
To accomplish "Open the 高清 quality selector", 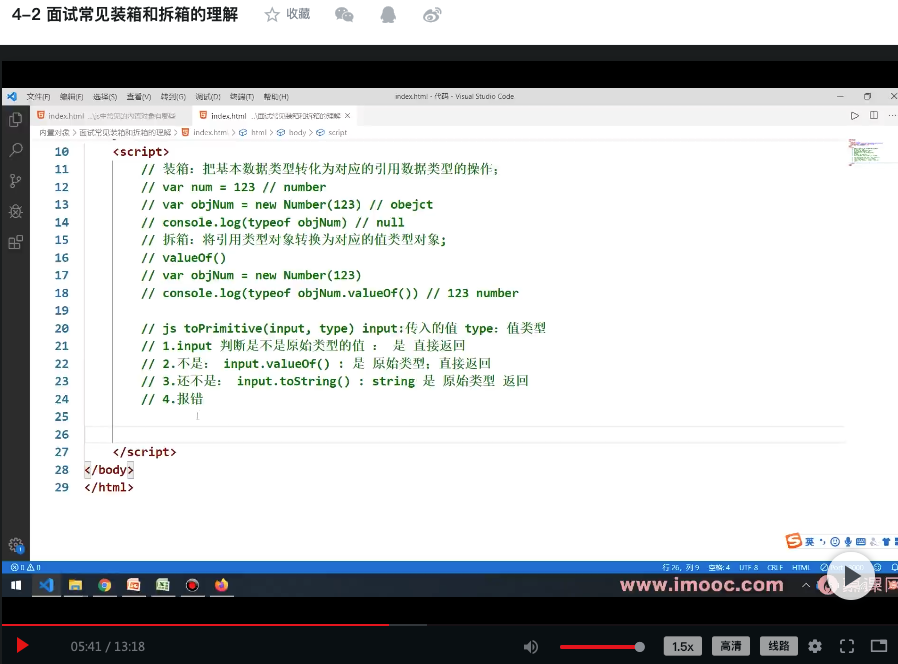I will [x=731, y=646].
